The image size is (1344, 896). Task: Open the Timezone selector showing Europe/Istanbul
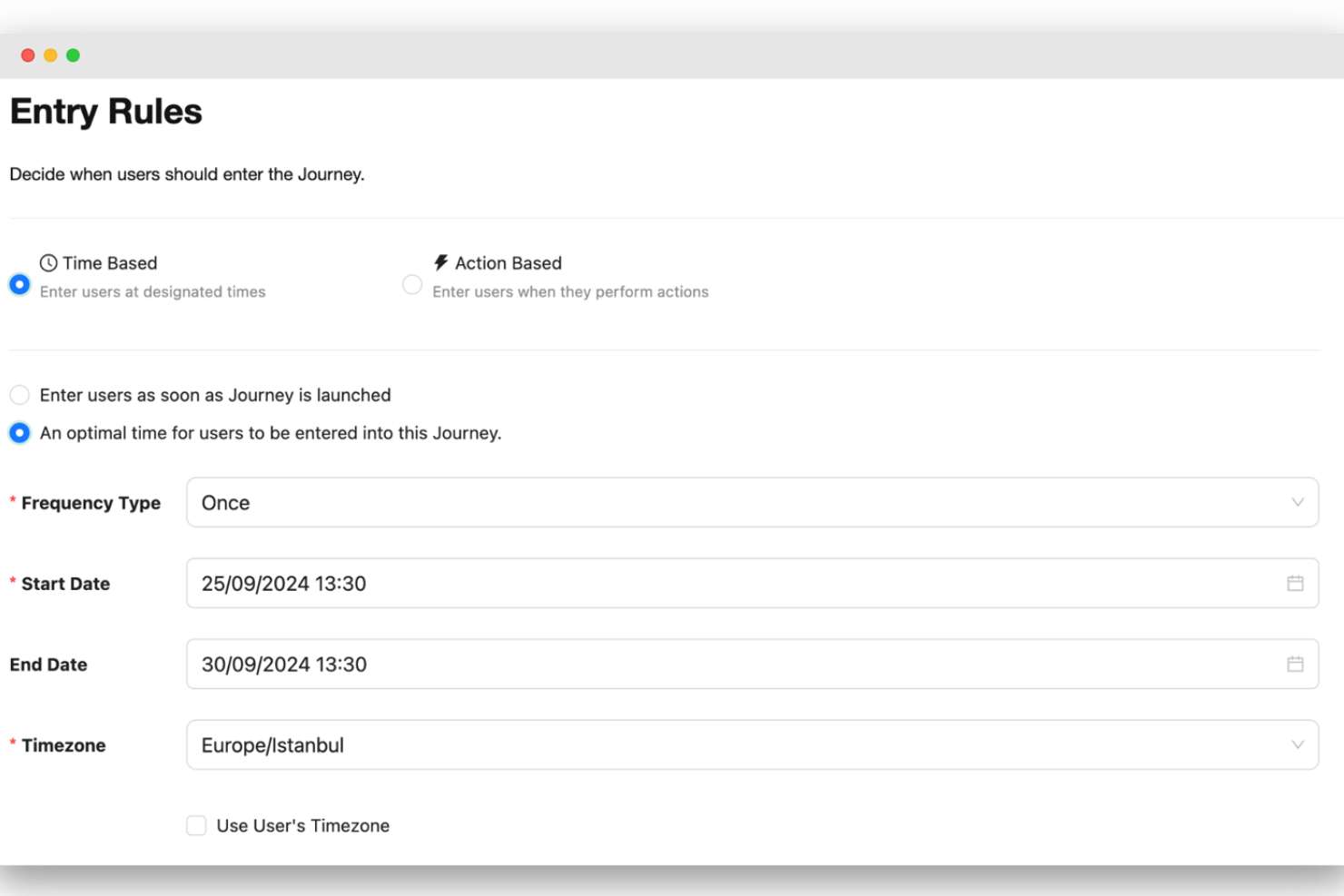(754, 744)
